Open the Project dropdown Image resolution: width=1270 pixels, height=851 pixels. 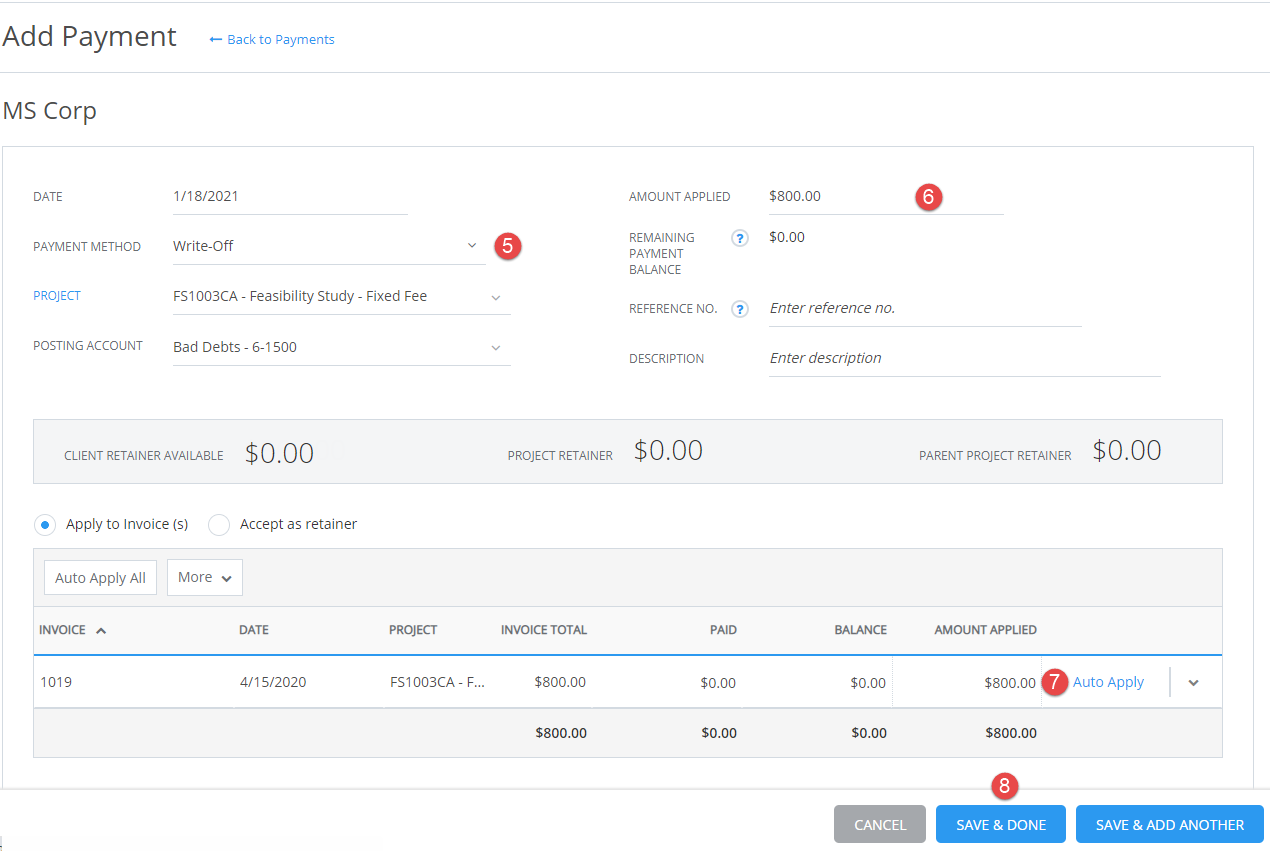point(496,296)
